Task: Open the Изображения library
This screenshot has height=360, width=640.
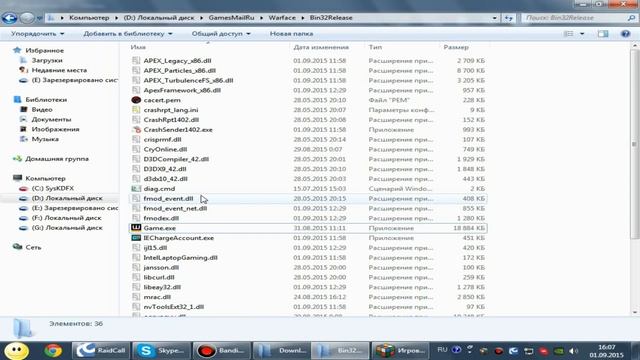Action: coord(56,129)
